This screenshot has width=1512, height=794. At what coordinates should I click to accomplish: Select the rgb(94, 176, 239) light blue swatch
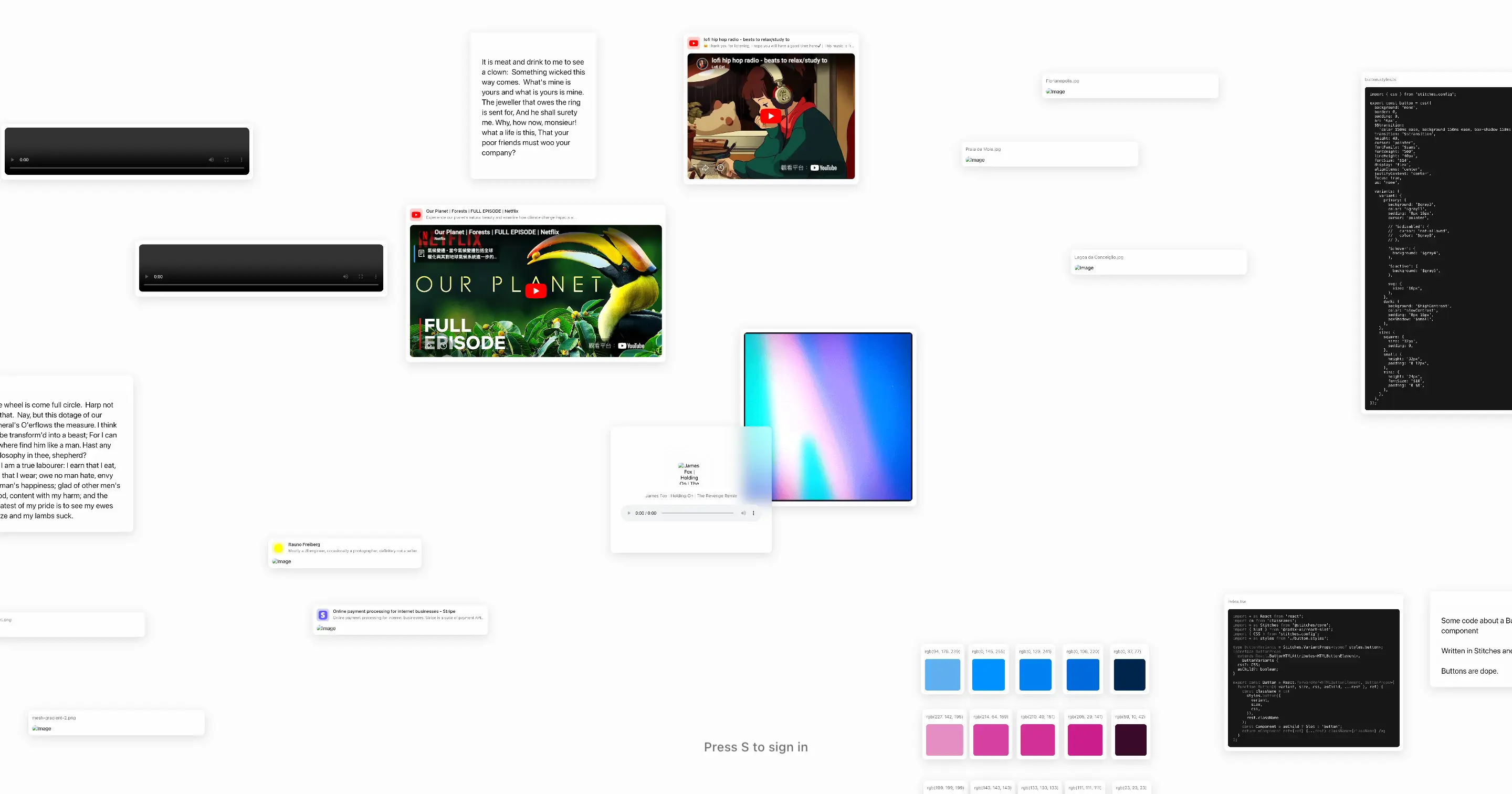[942, 675]
